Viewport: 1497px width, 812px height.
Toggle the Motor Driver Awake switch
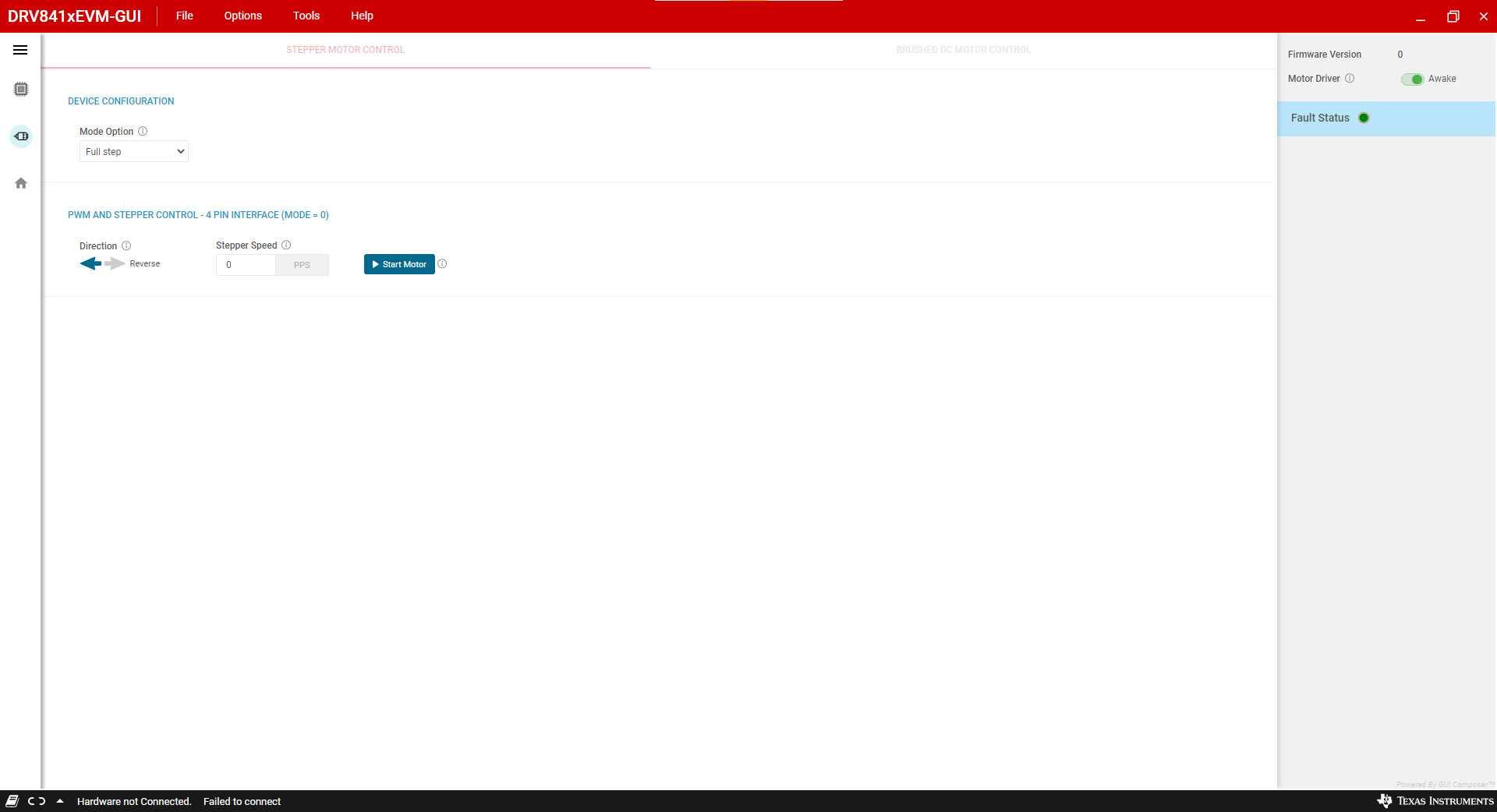(1412, 79)
